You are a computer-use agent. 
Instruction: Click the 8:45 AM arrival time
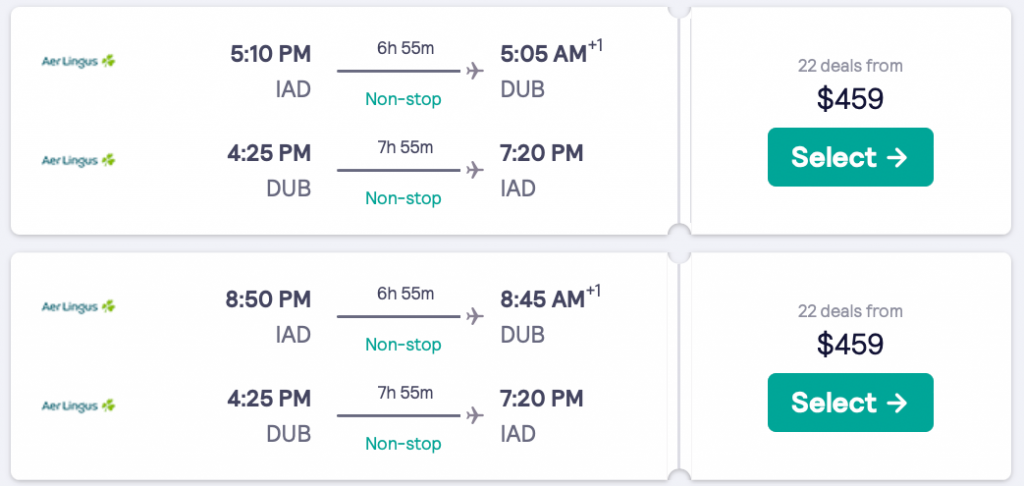click(543, 299)
